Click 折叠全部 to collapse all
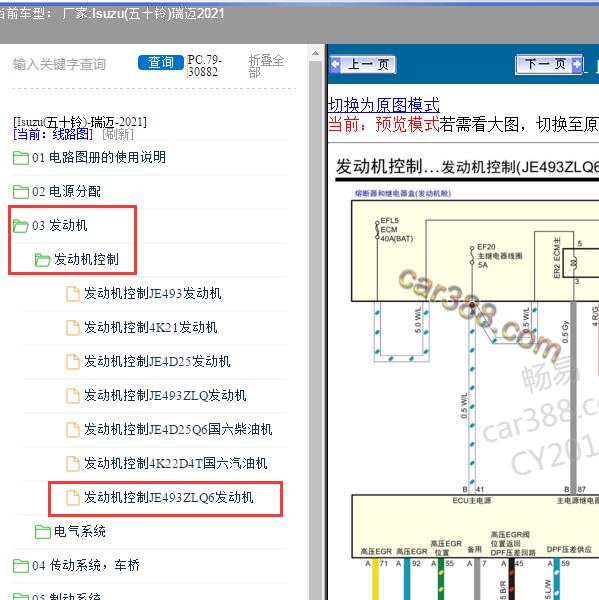The image size is (599, 600). point(266,66)
